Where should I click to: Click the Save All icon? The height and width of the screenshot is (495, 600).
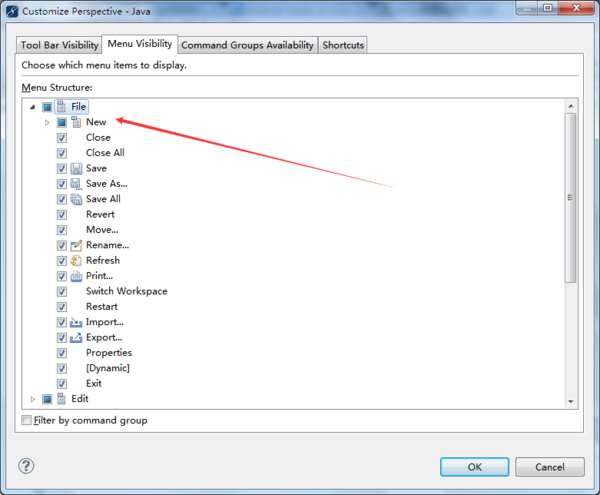76,199
